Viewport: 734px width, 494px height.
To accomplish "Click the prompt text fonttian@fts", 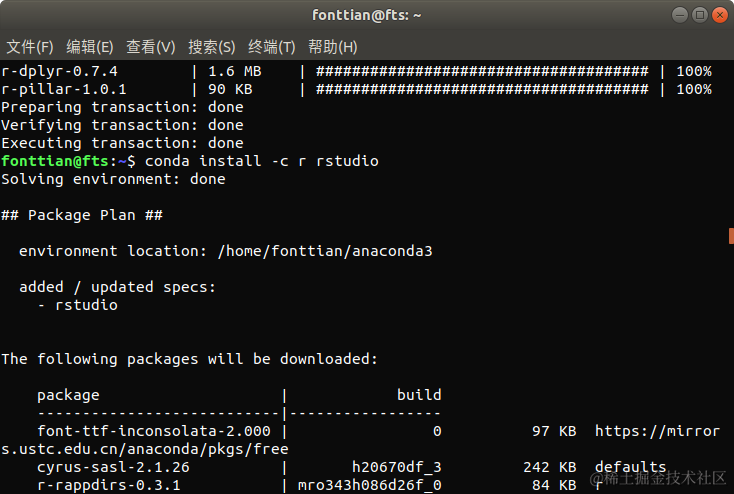I will tap(55, 161).
